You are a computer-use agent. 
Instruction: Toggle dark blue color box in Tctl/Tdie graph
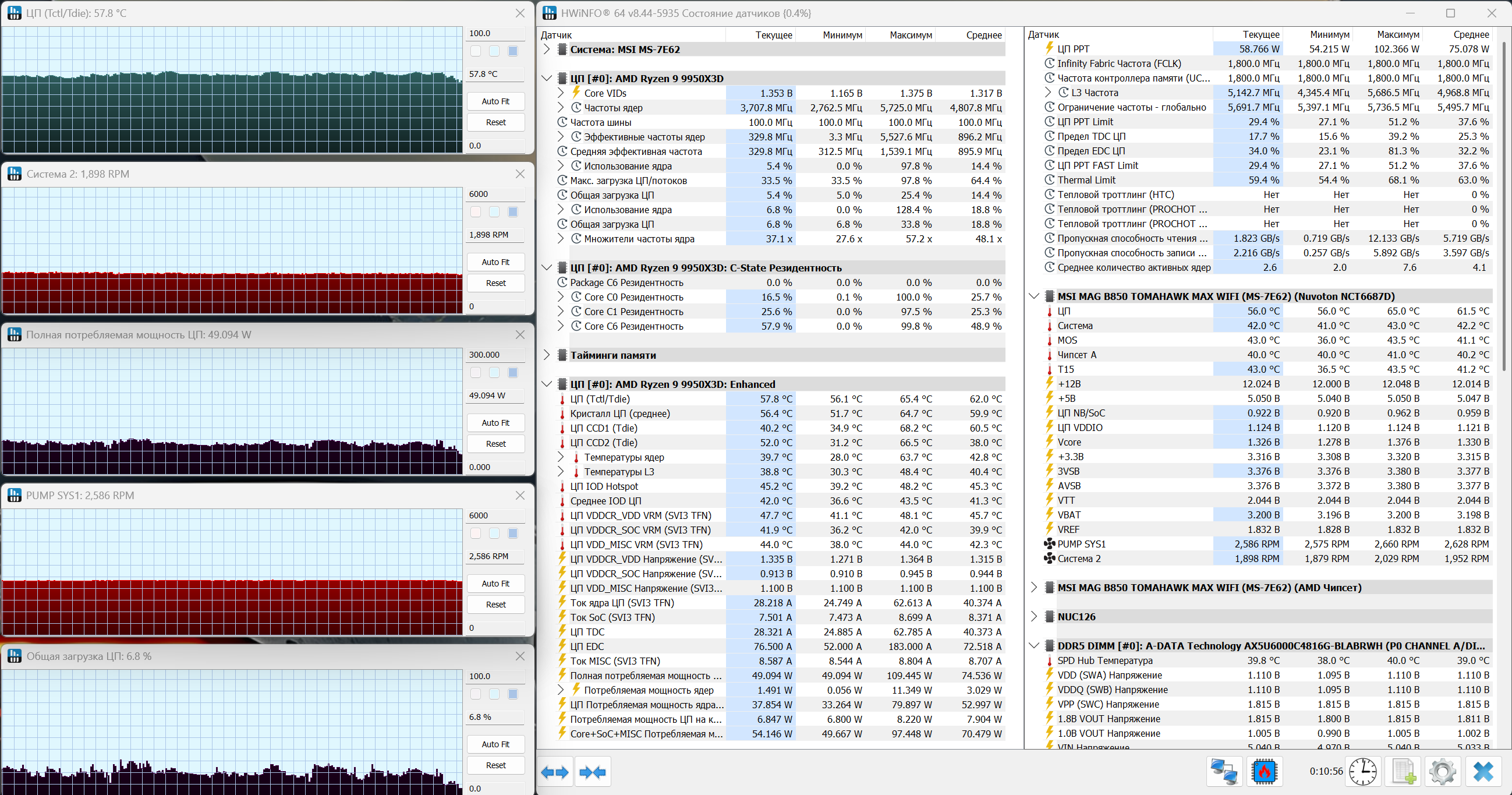[512, 51]
